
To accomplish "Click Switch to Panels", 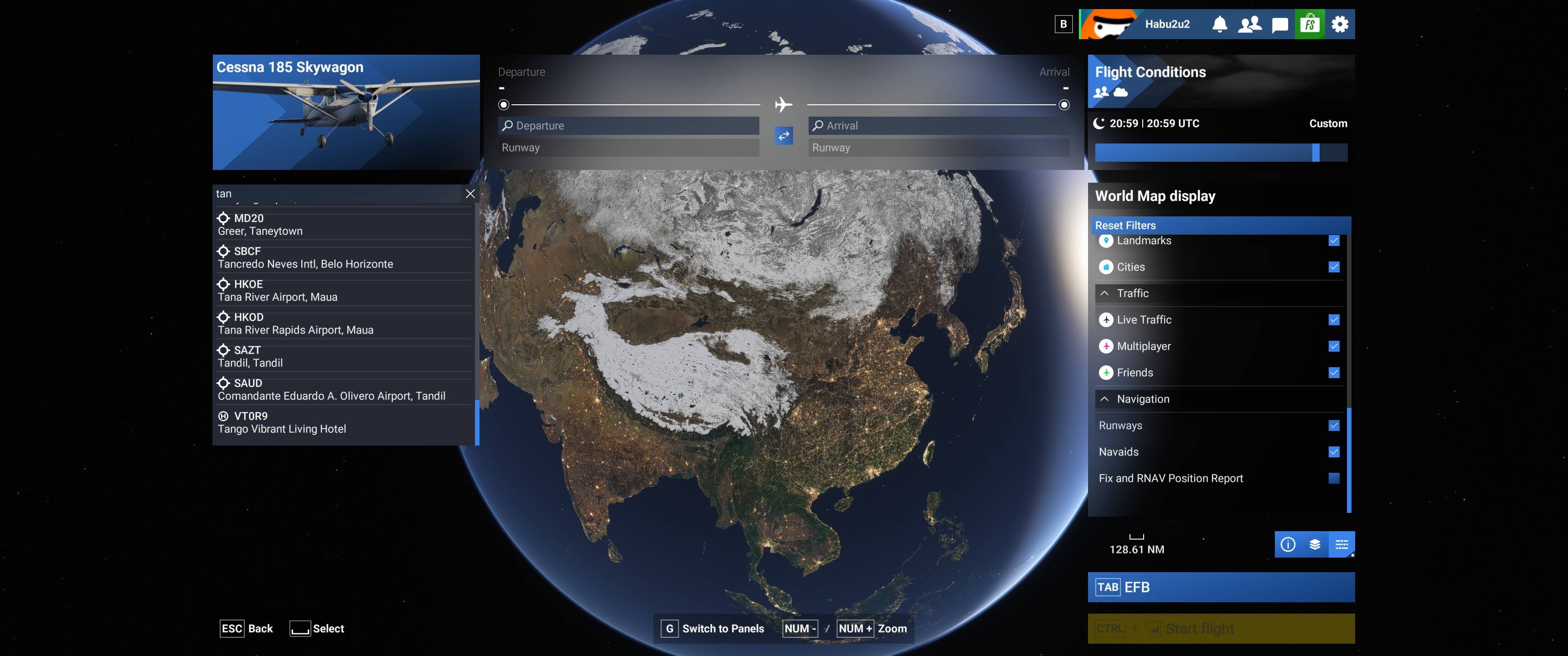I will pyautogui.click(x=713, y=629).
